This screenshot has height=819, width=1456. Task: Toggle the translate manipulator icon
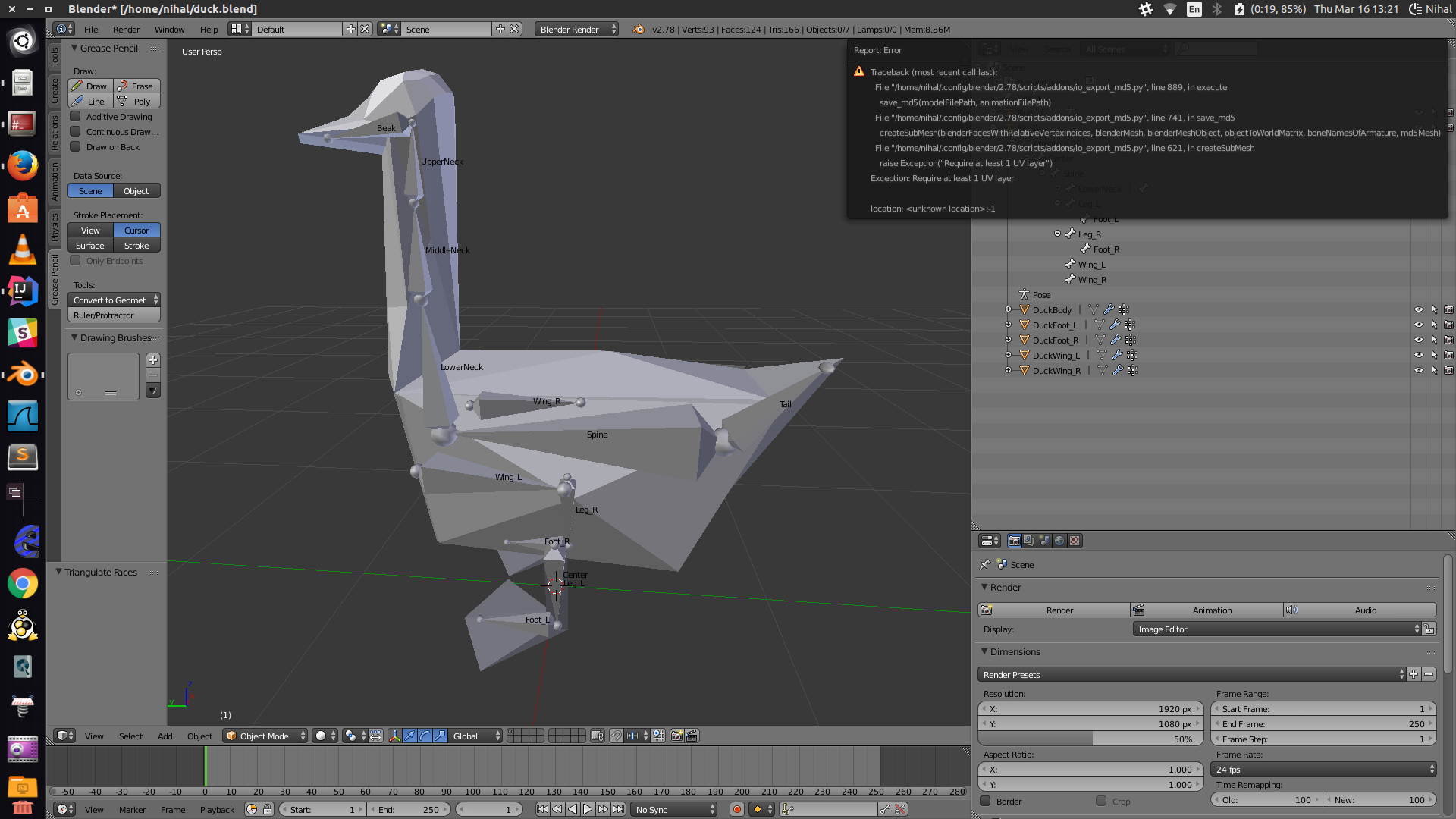pos(409,736)
